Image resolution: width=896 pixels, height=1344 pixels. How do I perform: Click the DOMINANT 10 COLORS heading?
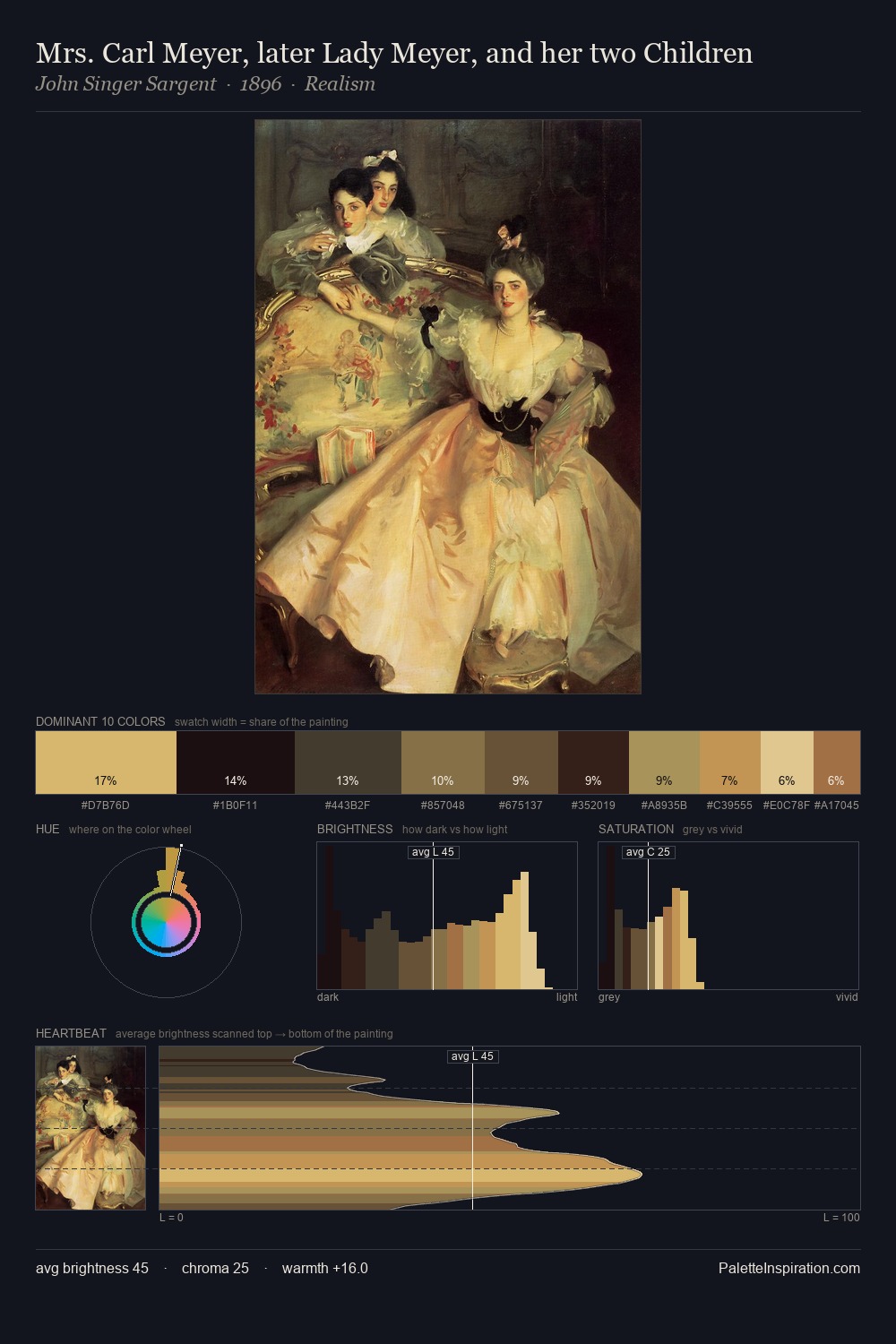[x=100, y=721]
